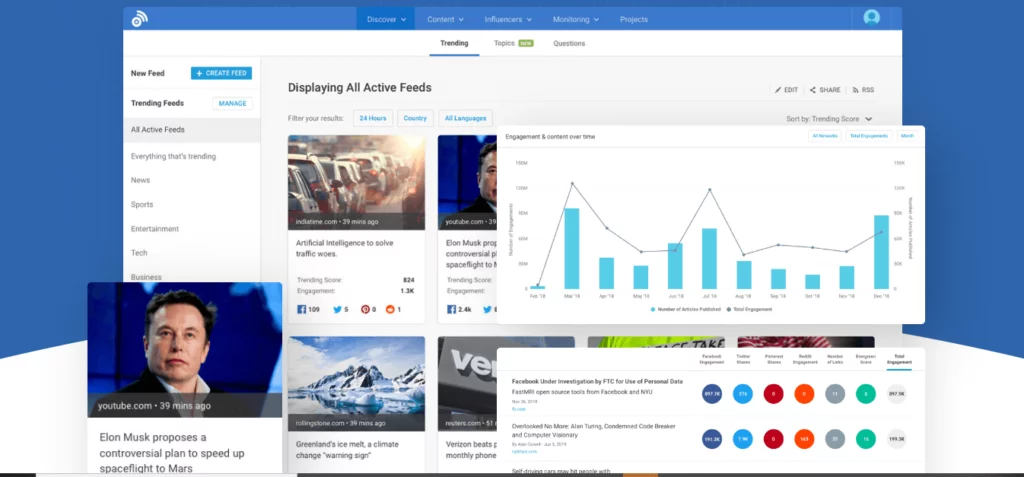Open the Total Engagements chart filter
The image size is (1024, 477).
click(869, 136)
